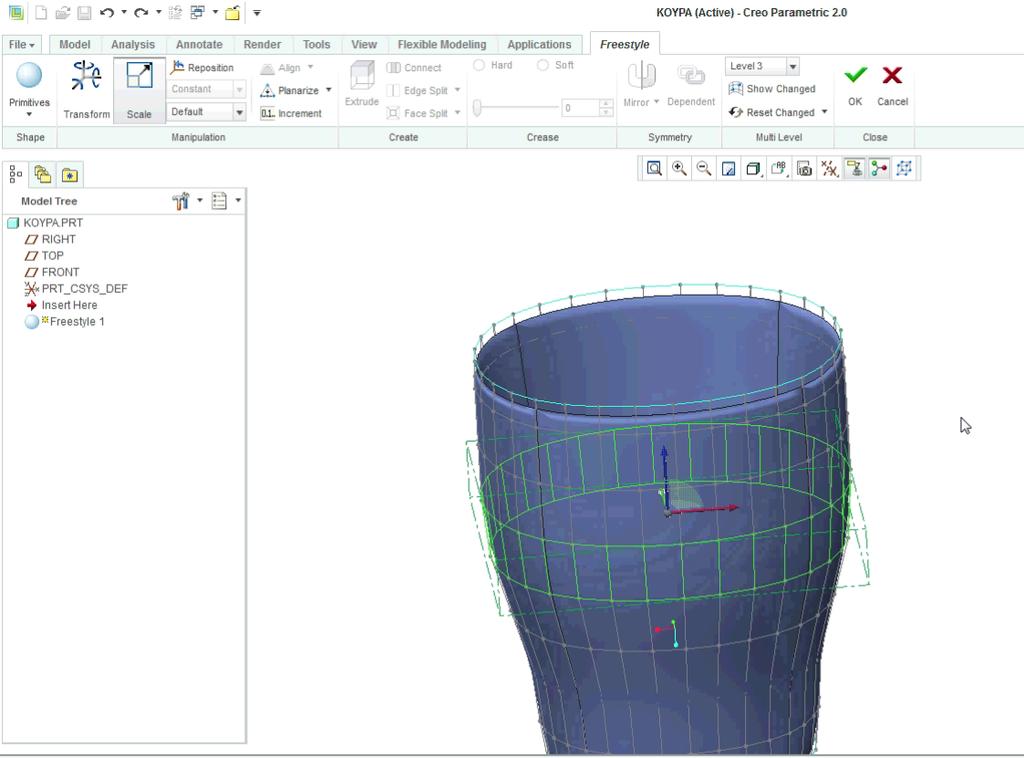This screenshot has height=758, width=1024.
Task: Open the Display Style cube icon
Action: coord(754,169)
